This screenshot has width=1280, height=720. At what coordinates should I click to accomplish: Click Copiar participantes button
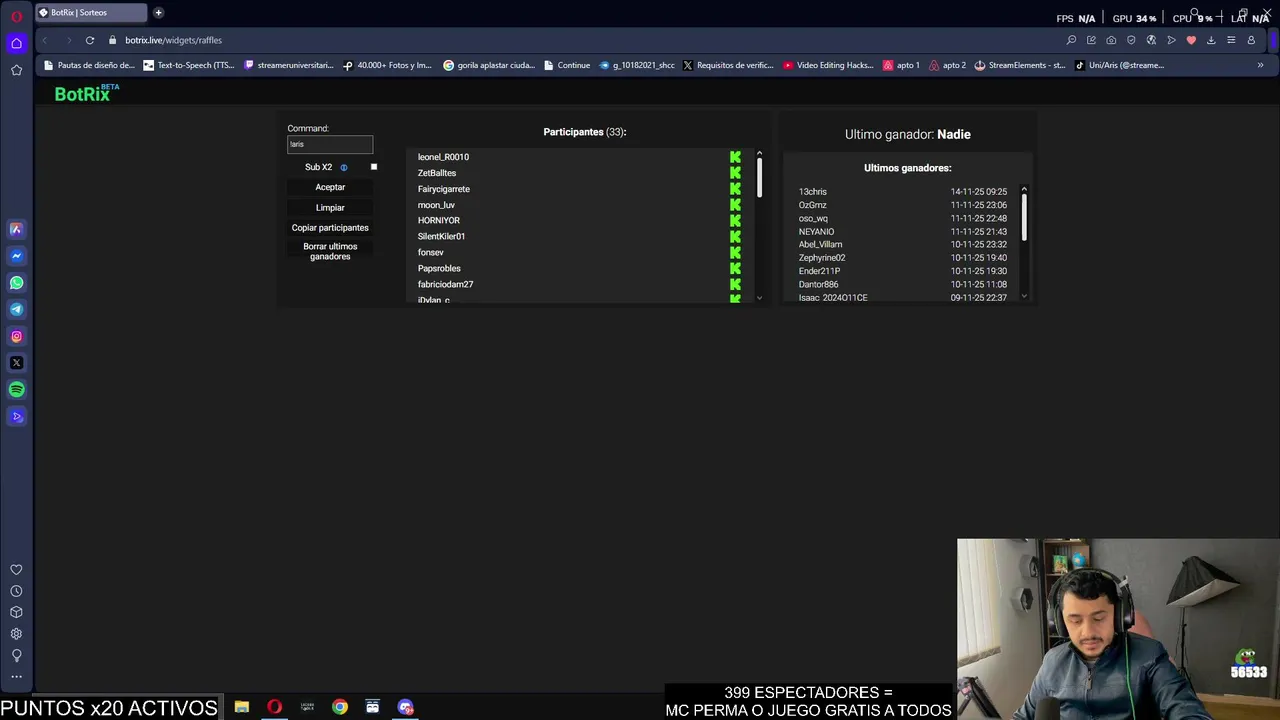pos(330,228)
